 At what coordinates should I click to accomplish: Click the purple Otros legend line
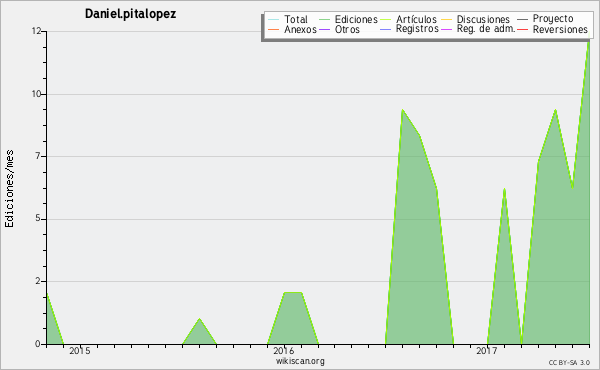(x=324, y=29)
